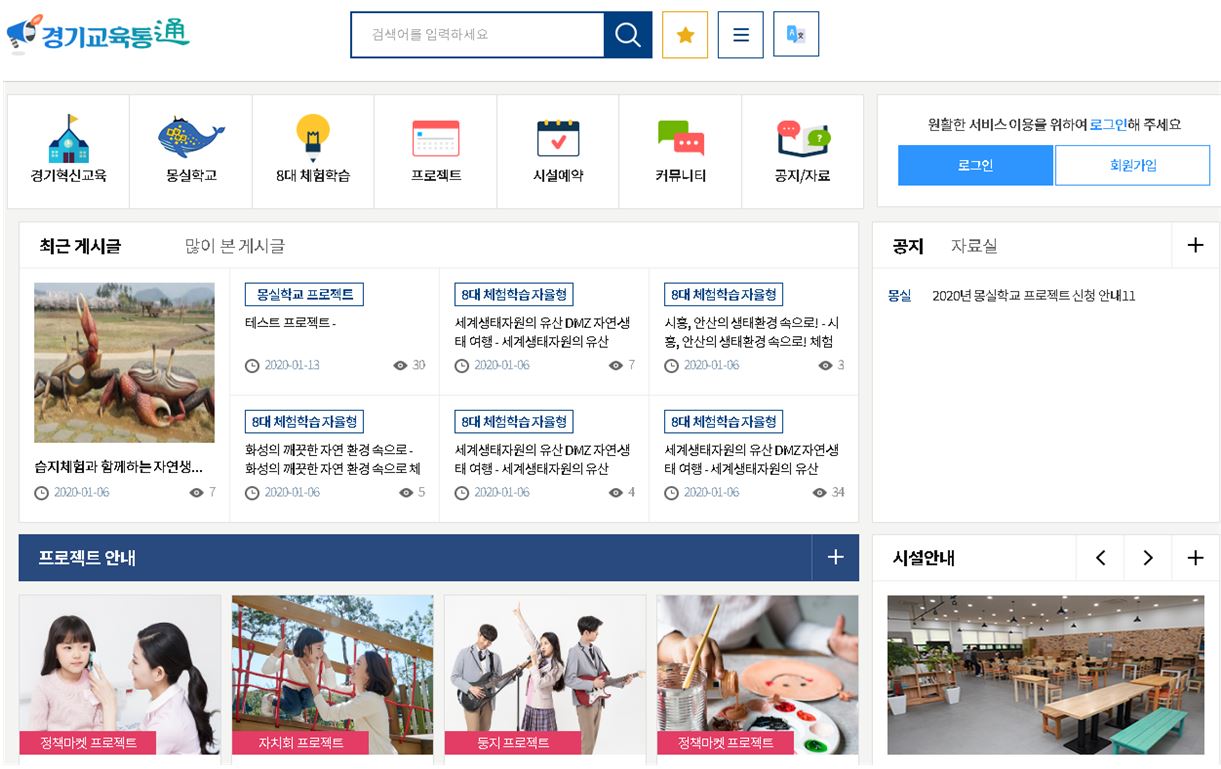
Task: Open 경기혁신교육 schoolhouse icon
Action: [x=68, y=140]
